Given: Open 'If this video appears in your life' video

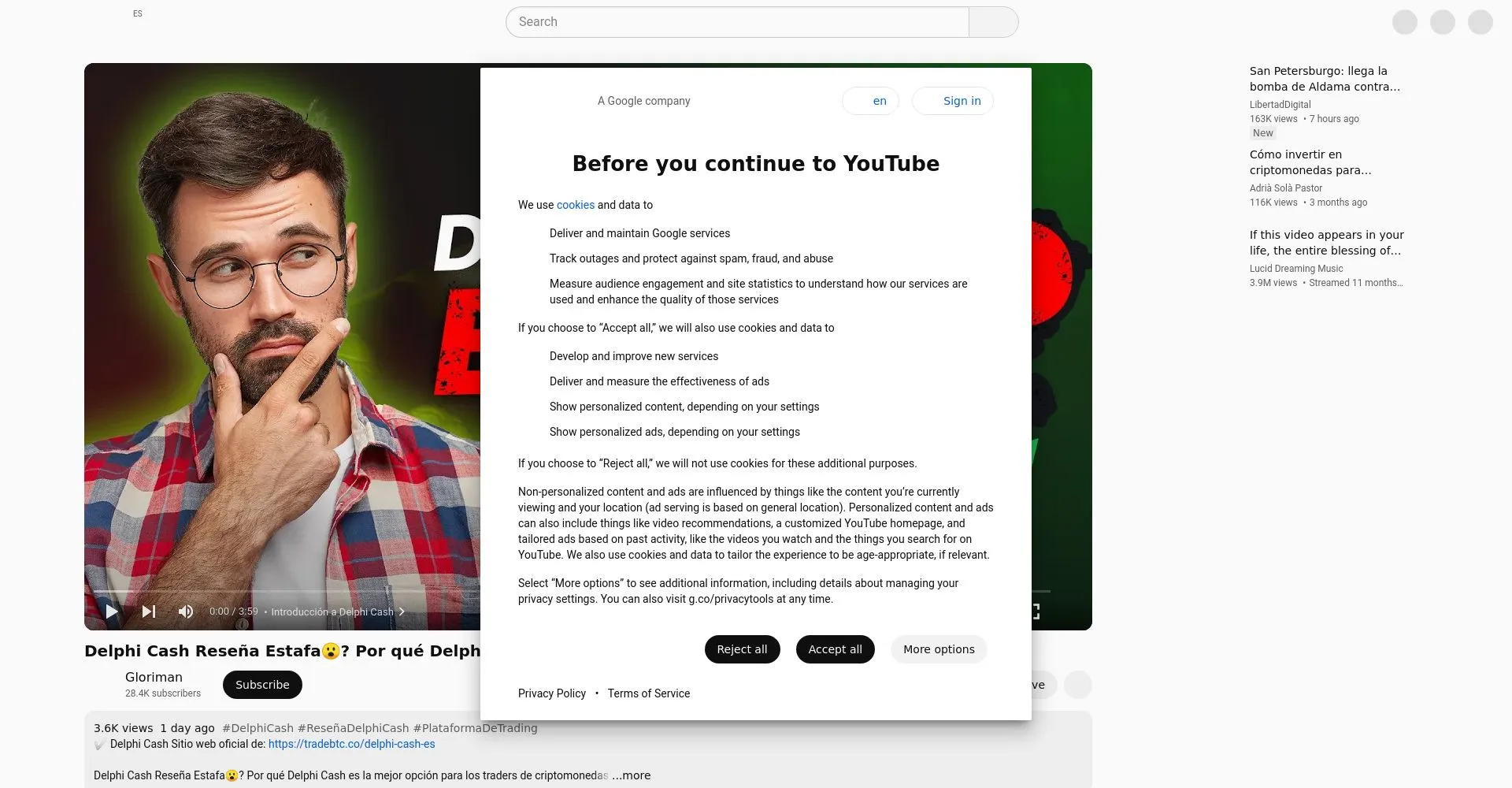Looking at the screenshot, I should pos(1327,243).
